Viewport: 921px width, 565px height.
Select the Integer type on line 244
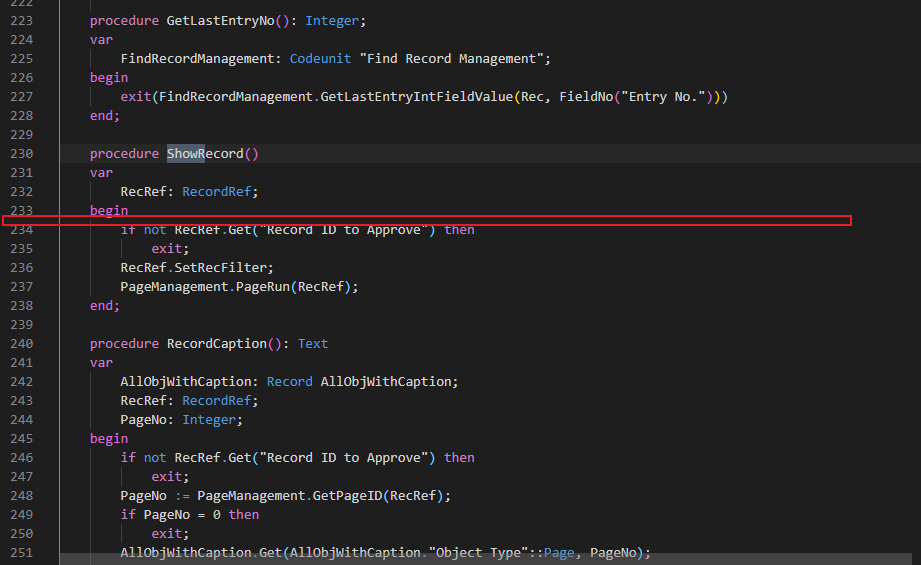coord(209,420)
